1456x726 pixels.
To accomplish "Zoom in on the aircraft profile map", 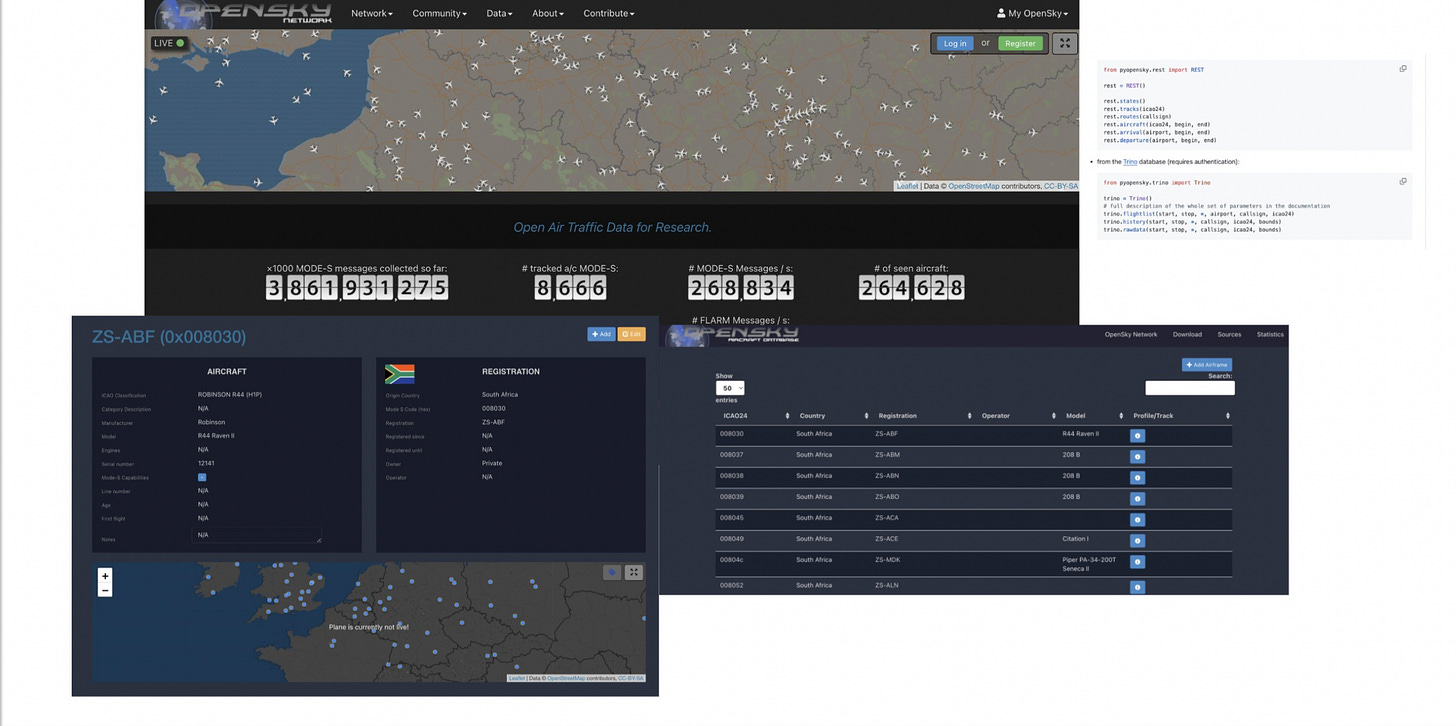I will coord(105,576).
